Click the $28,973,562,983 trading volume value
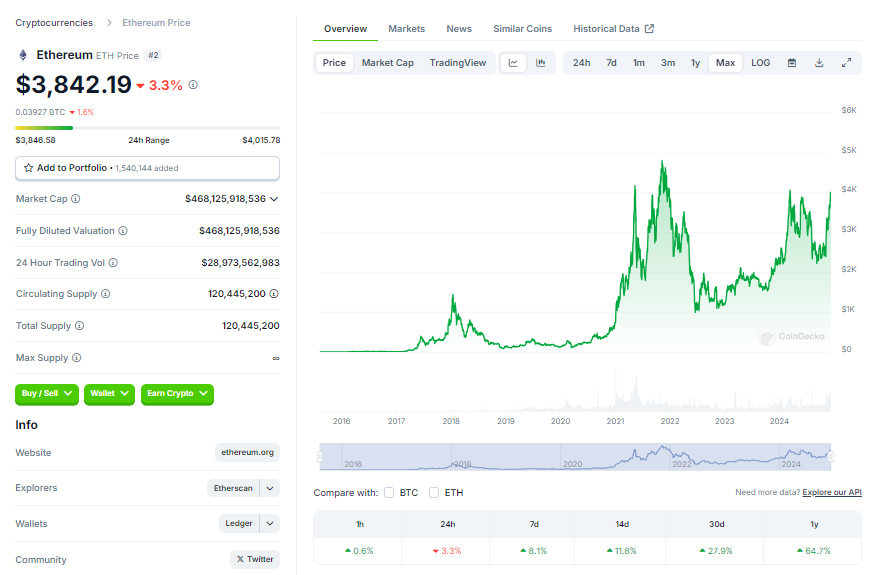876x575 pixels. [x=240, y=262]
